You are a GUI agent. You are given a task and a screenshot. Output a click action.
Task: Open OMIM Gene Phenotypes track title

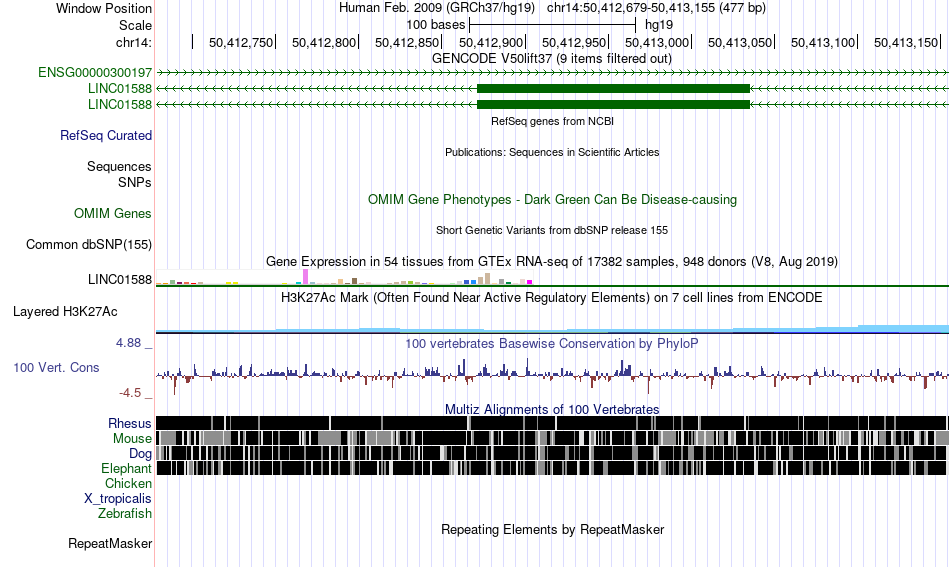click(x=552, y=199)
